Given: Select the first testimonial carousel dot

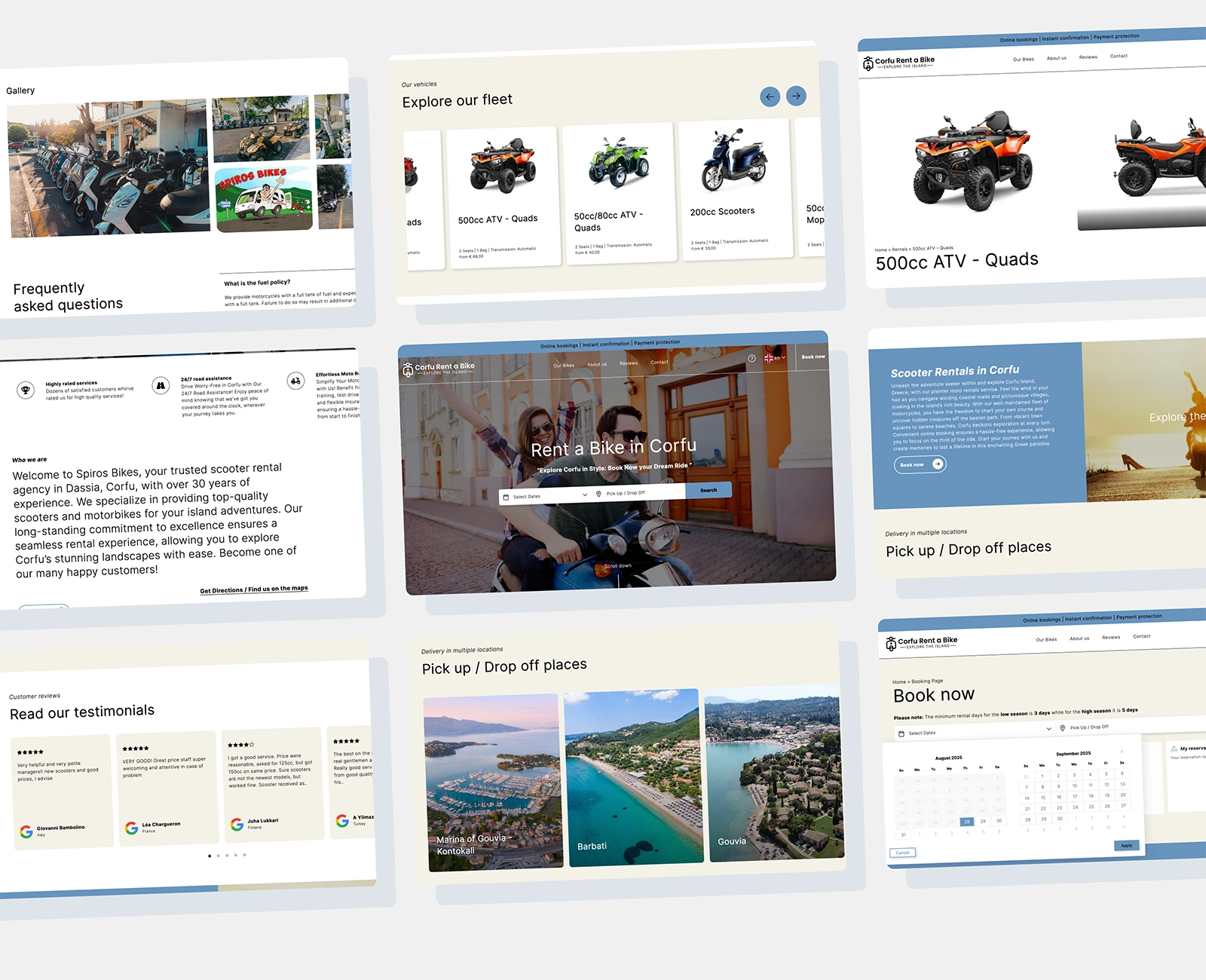Looking at the screenshot, I should click(210, 856).
